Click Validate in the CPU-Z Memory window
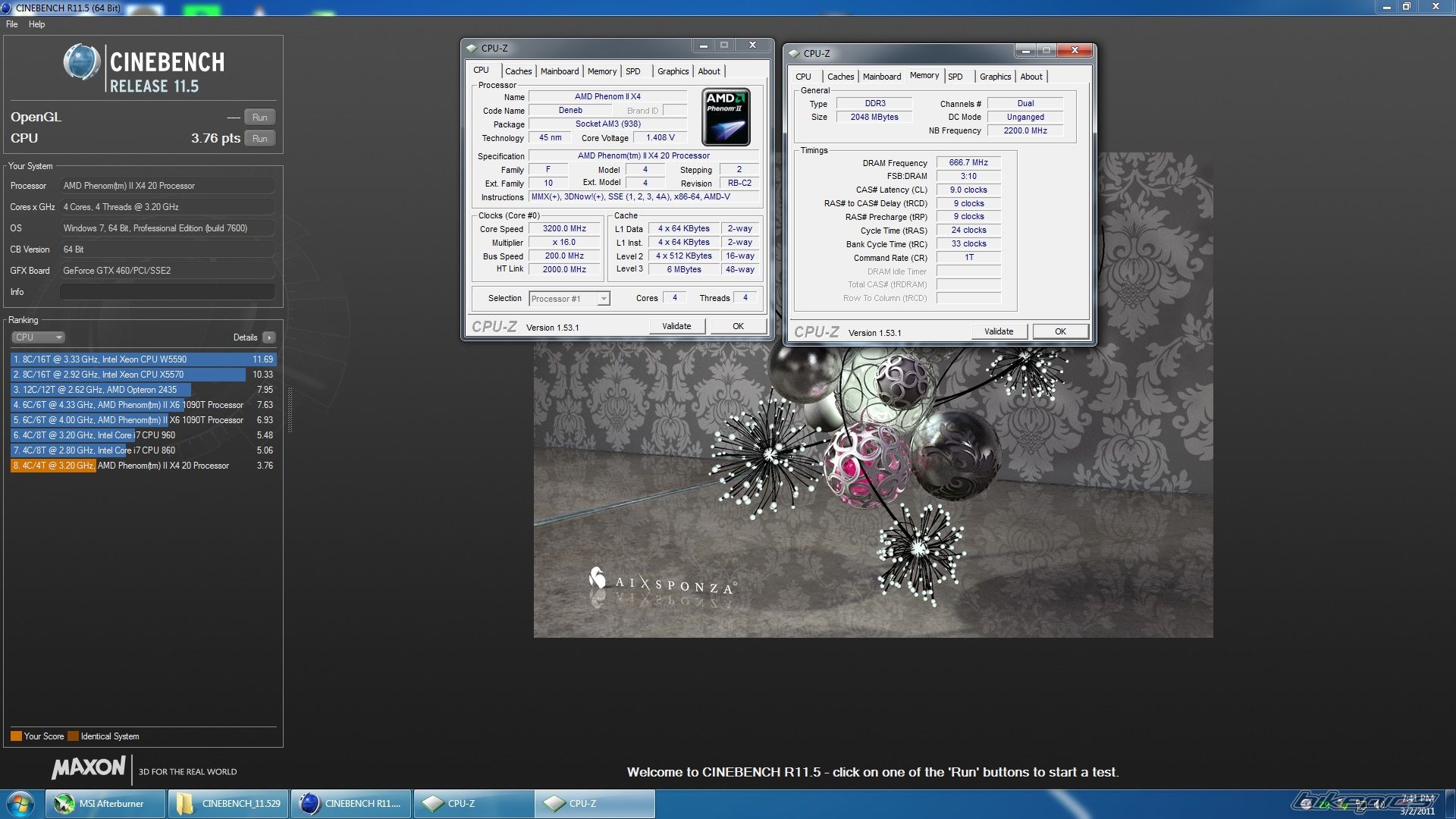The width and height of the screenshot is (1456, 819). click(x=998, y=331)
